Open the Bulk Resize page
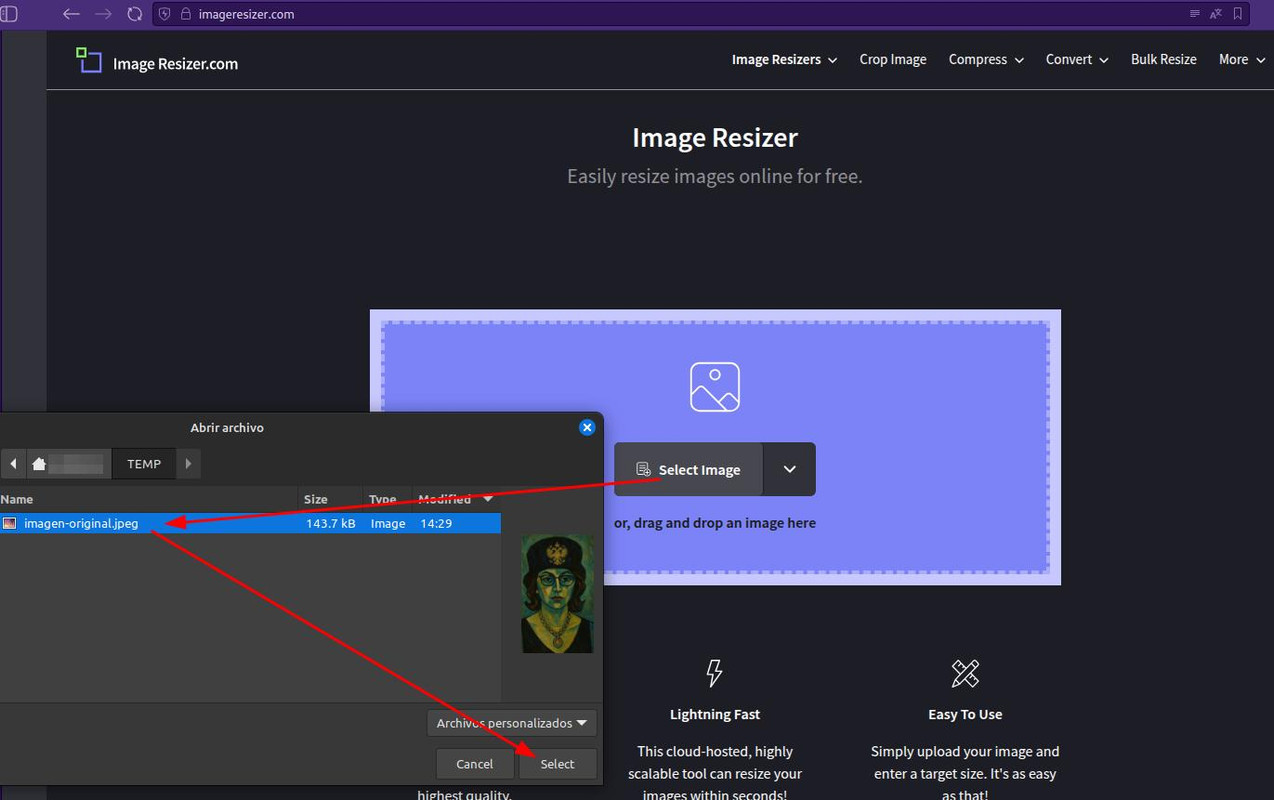 click(1163, 60)
